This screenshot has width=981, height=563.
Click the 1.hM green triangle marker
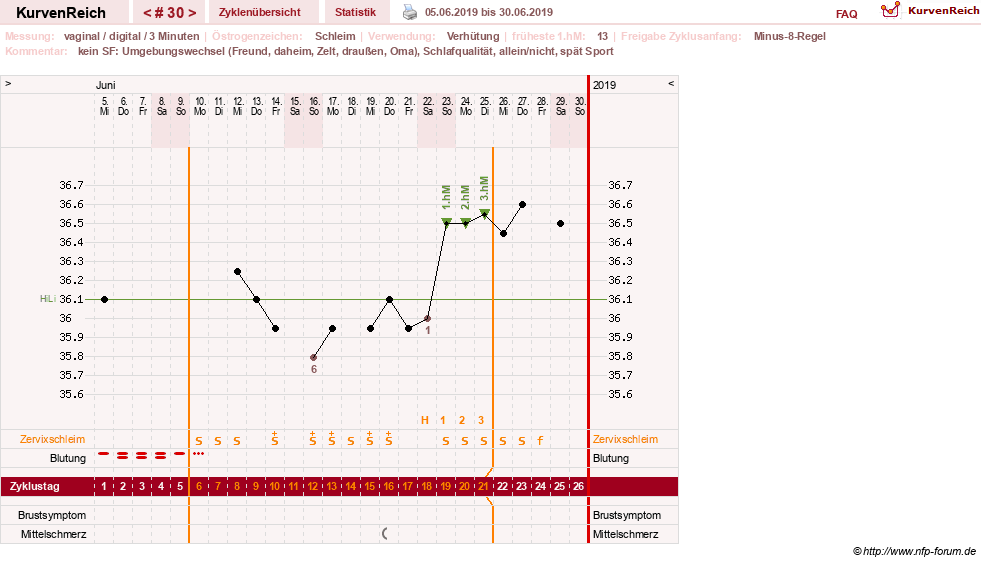[446, 221]
